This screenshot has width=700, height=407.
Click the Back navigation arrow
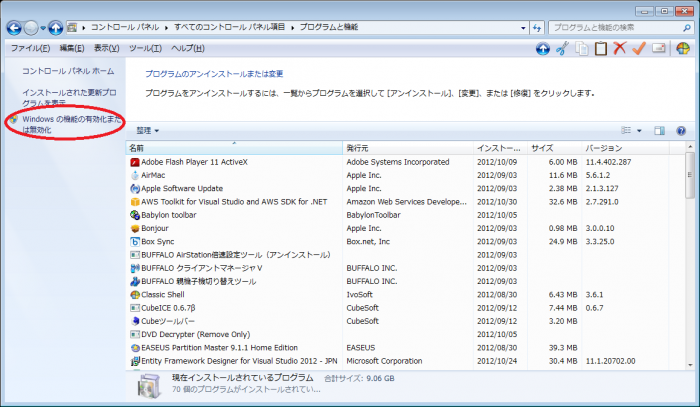[x=14, y=28]
